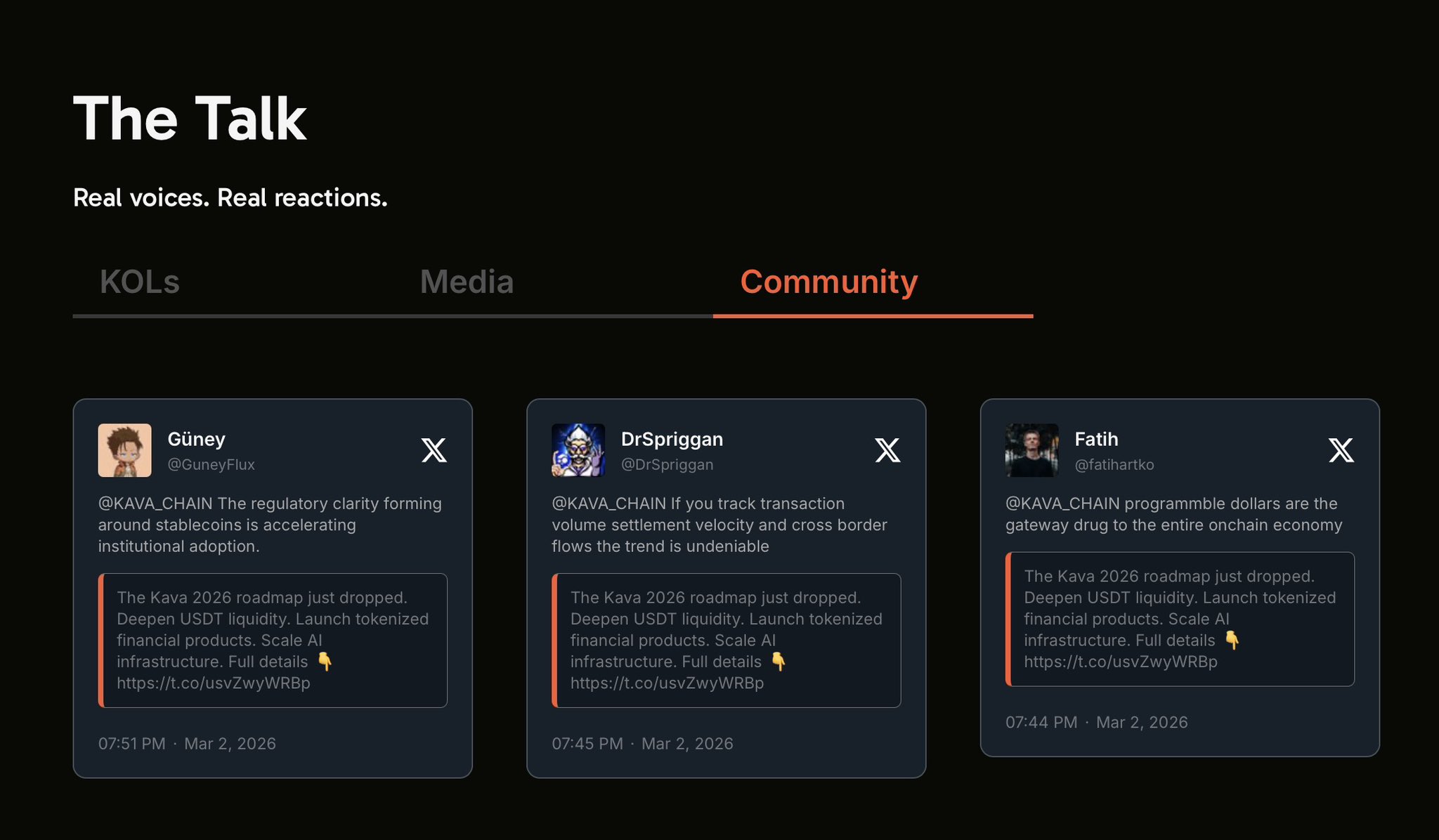Click the "The Talk" heading
The width and height of the screenshot is (1439, 840).
tap(190, 119)
